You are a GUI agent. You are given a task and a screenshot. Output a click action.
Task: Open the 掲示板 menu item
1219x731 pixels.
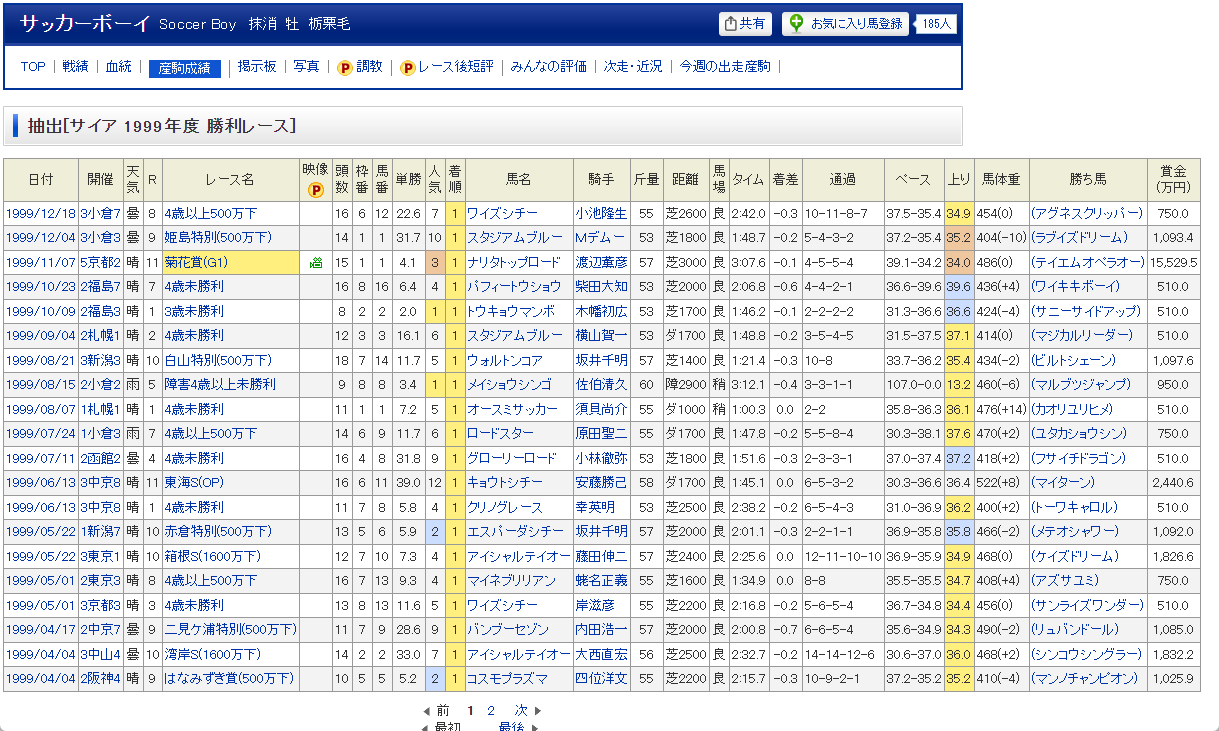tap(257, 67)
